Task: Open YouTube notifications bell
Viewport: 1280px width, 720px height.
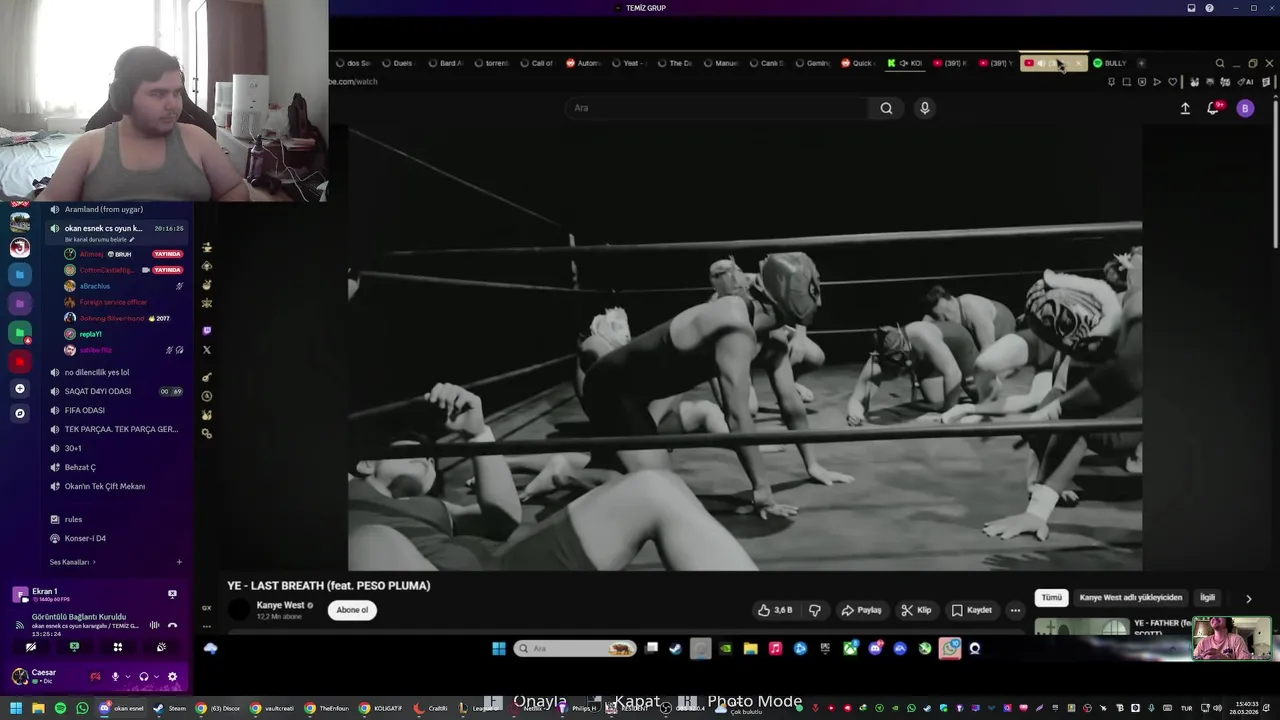Action: point(1214,108)
